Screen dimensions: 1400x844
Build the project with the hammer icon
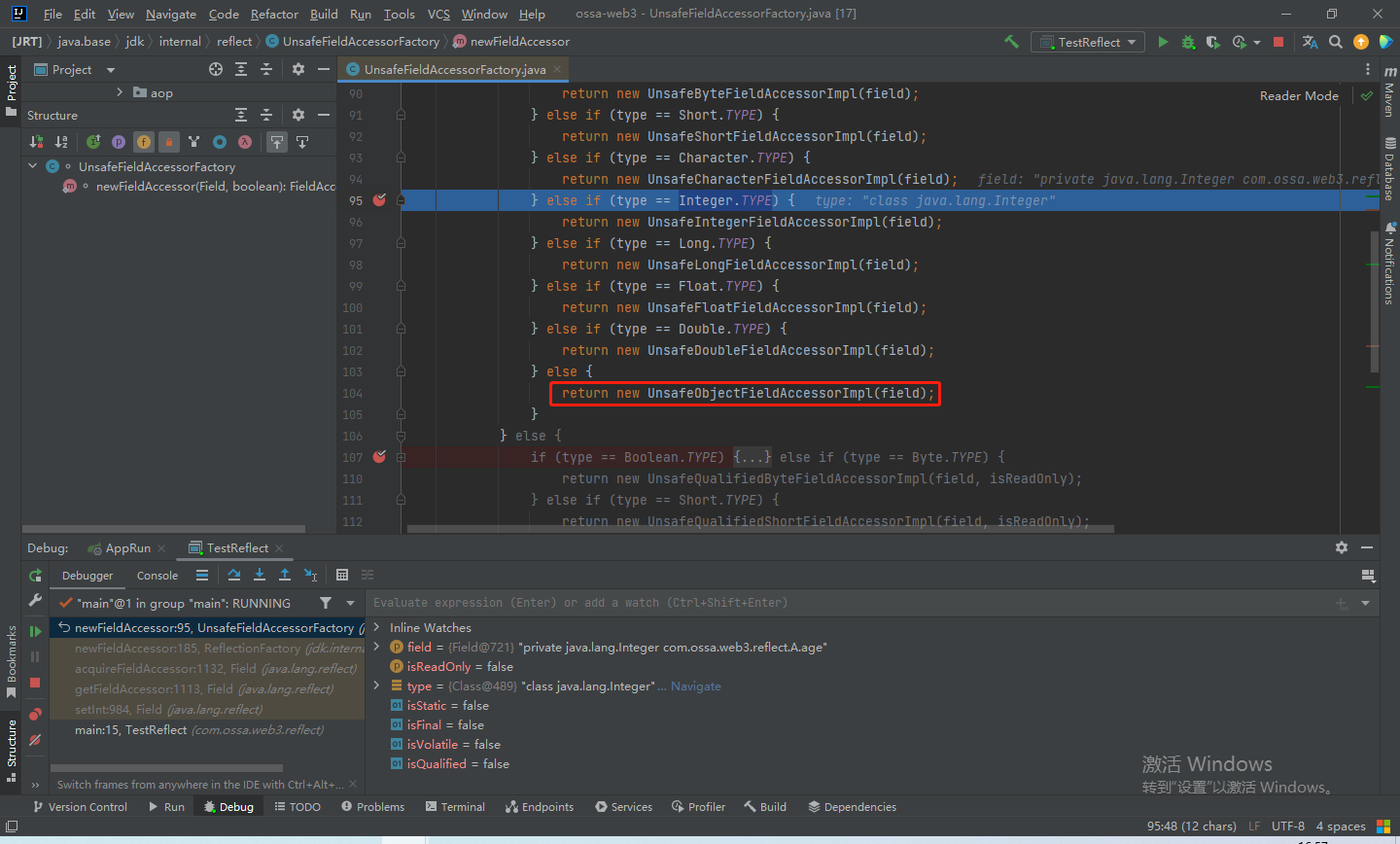[x=1011, y=42]
